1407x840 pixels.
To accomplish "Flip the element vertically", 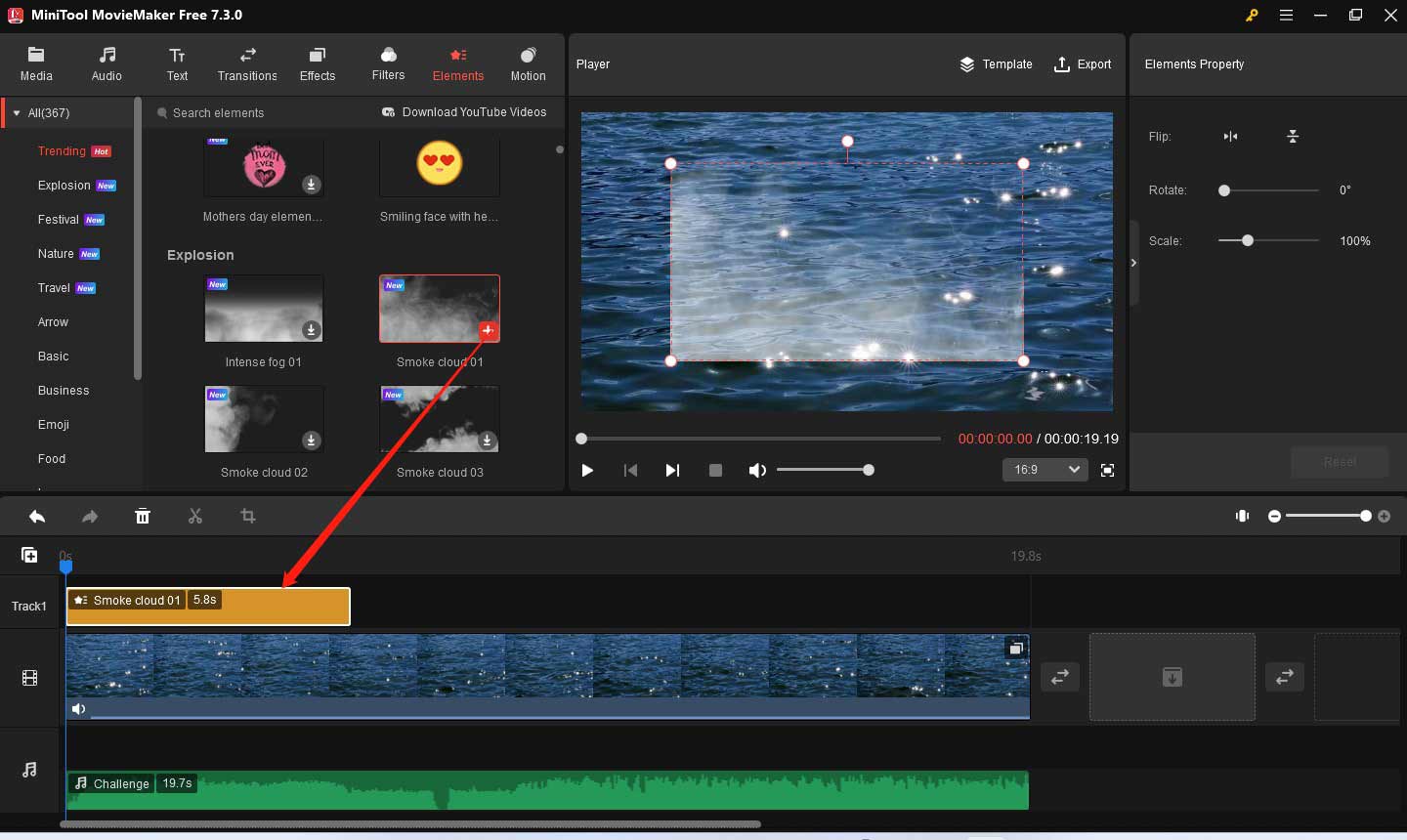I will click(x=1293, y=137).
